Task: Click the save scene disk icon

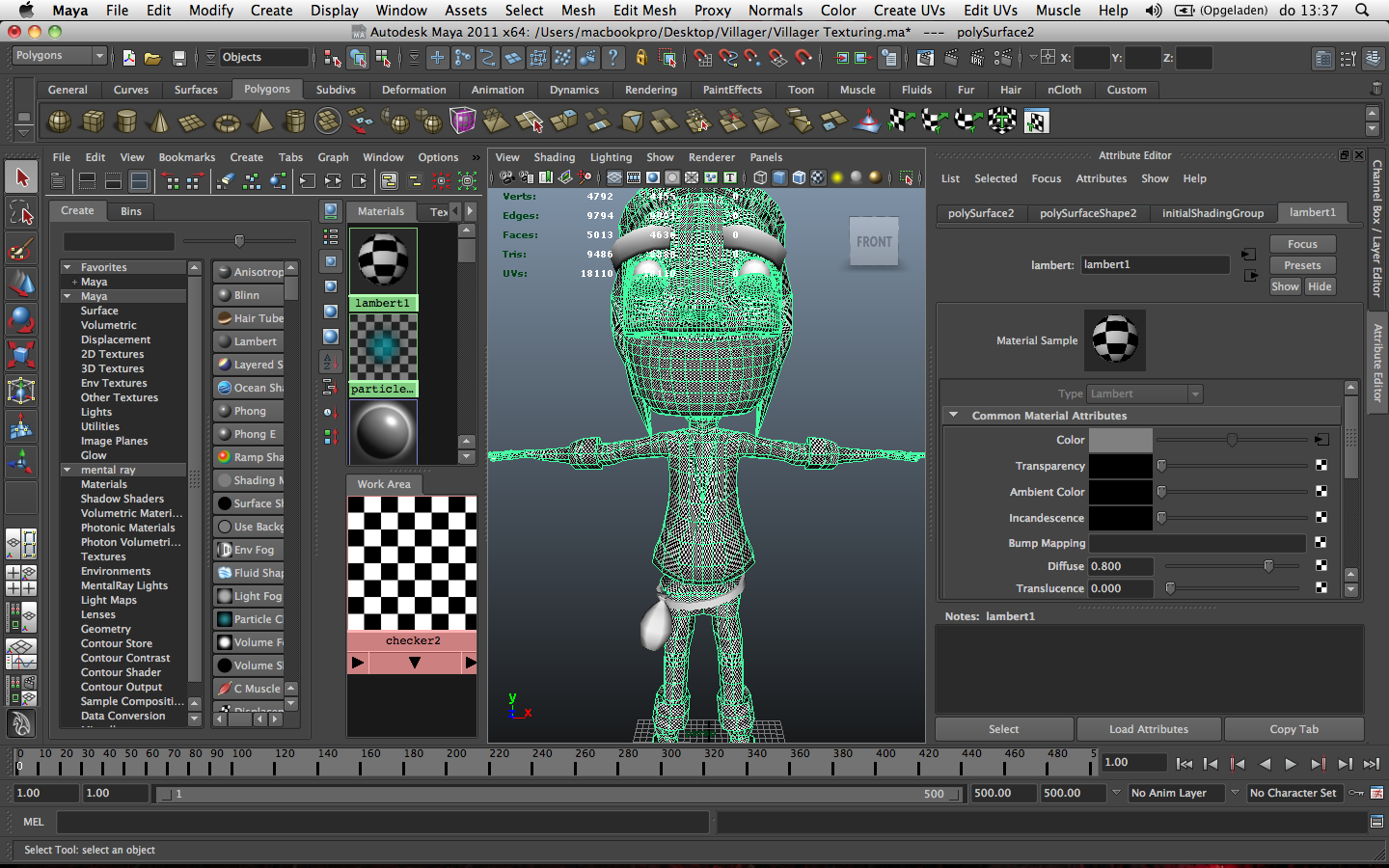Action: (x=178, y=58)
